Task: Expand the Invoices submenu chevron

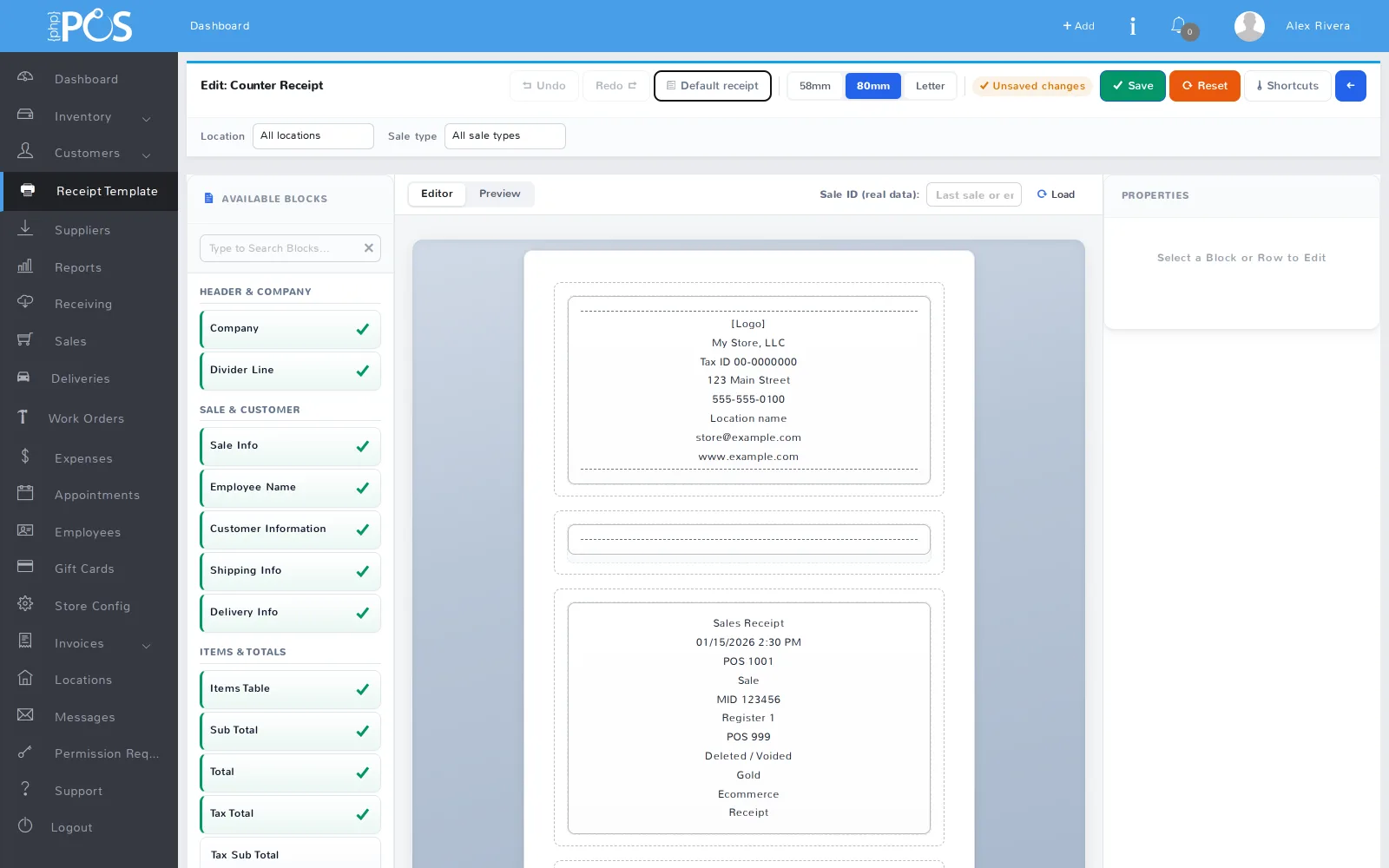Action: pyautogui.click(x=147, y=645)
